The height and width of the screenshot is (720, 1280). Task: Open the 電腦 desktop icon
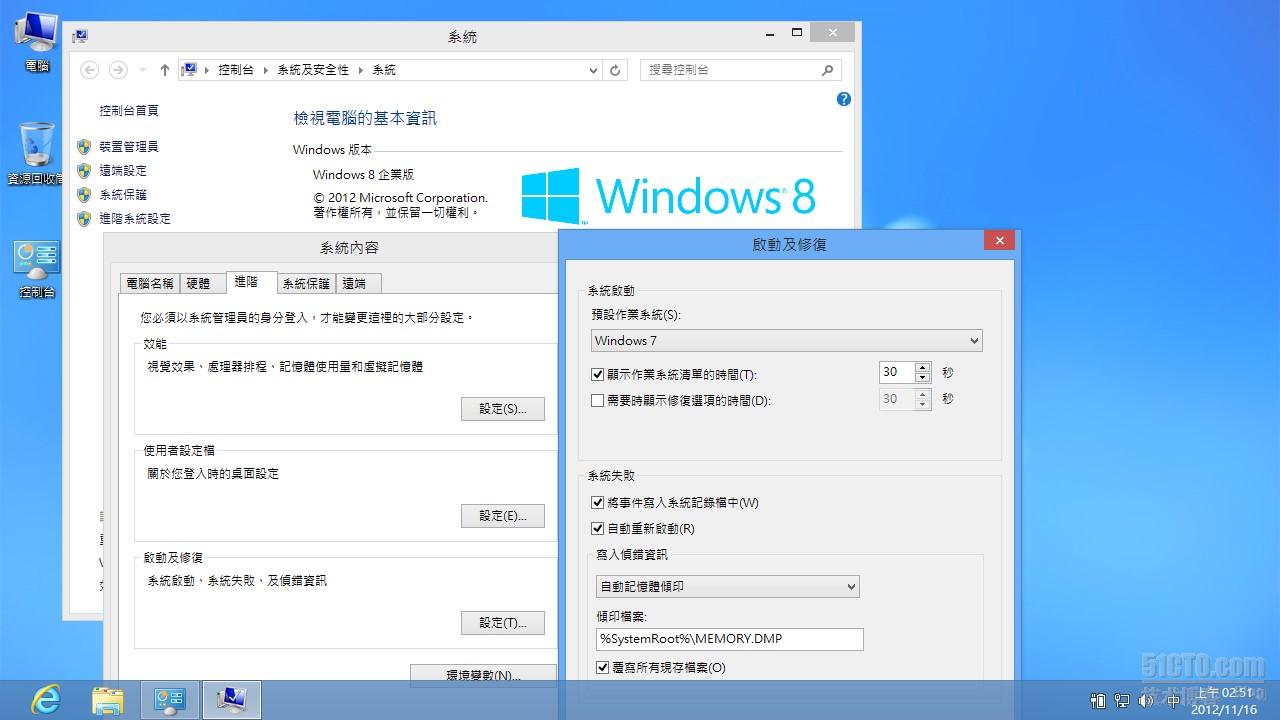coord(37,42)
